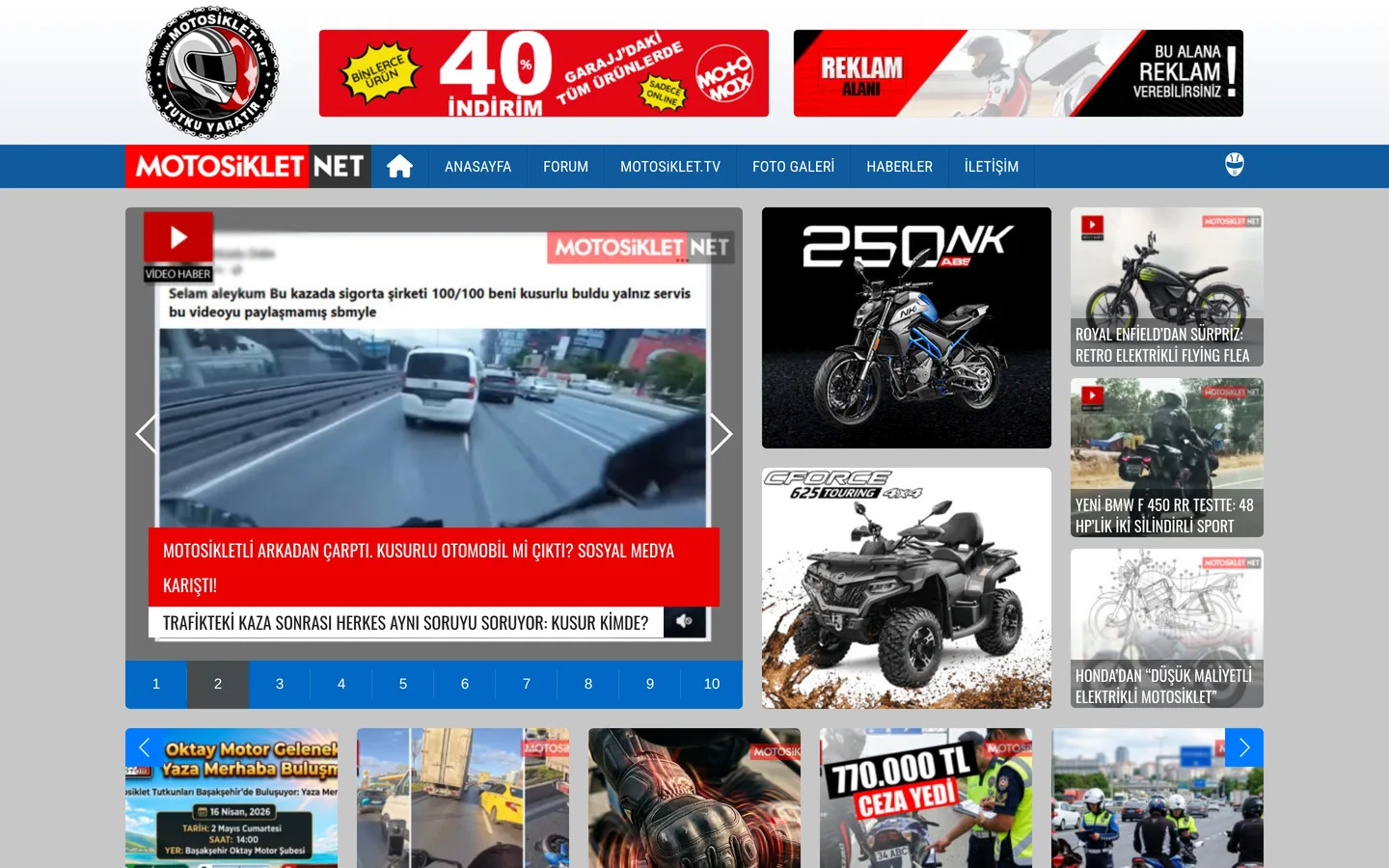The image size is (1389, 868).
Task: Select slide number 1
Action: coord(156,684)
